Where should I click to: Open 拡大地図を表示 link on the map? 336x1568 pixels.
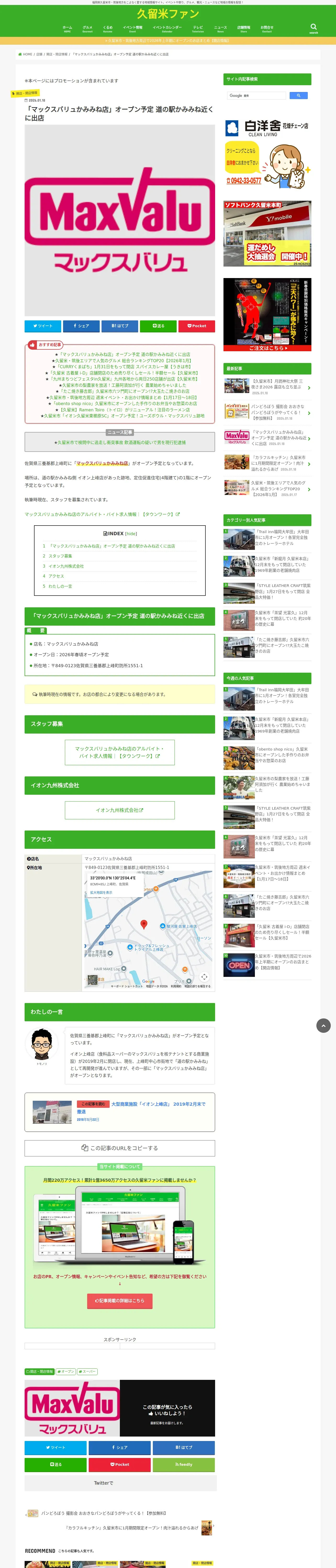click(101, 892)
